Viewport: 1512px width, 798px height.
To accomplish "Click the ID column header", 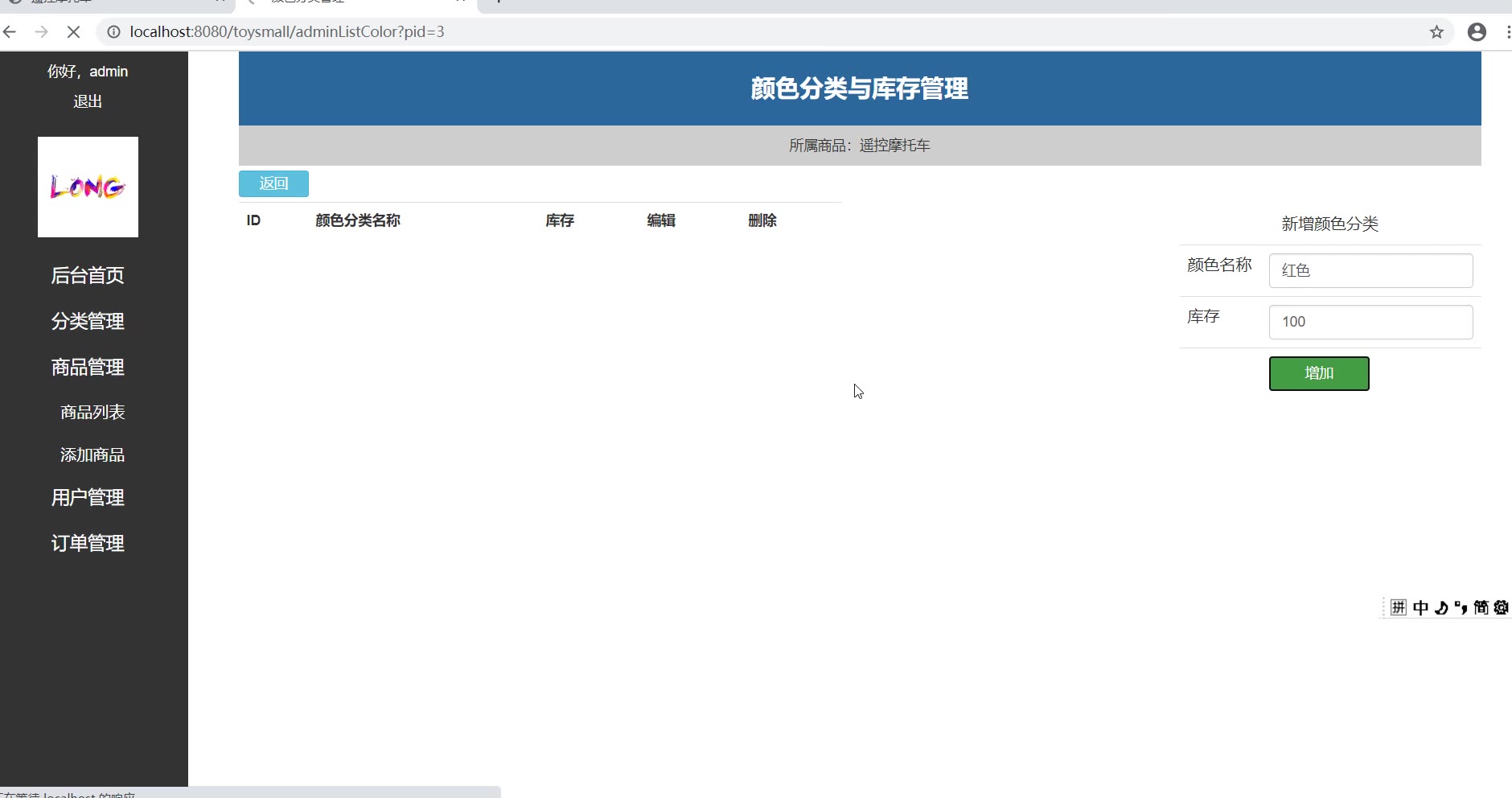I will (253, 220).
